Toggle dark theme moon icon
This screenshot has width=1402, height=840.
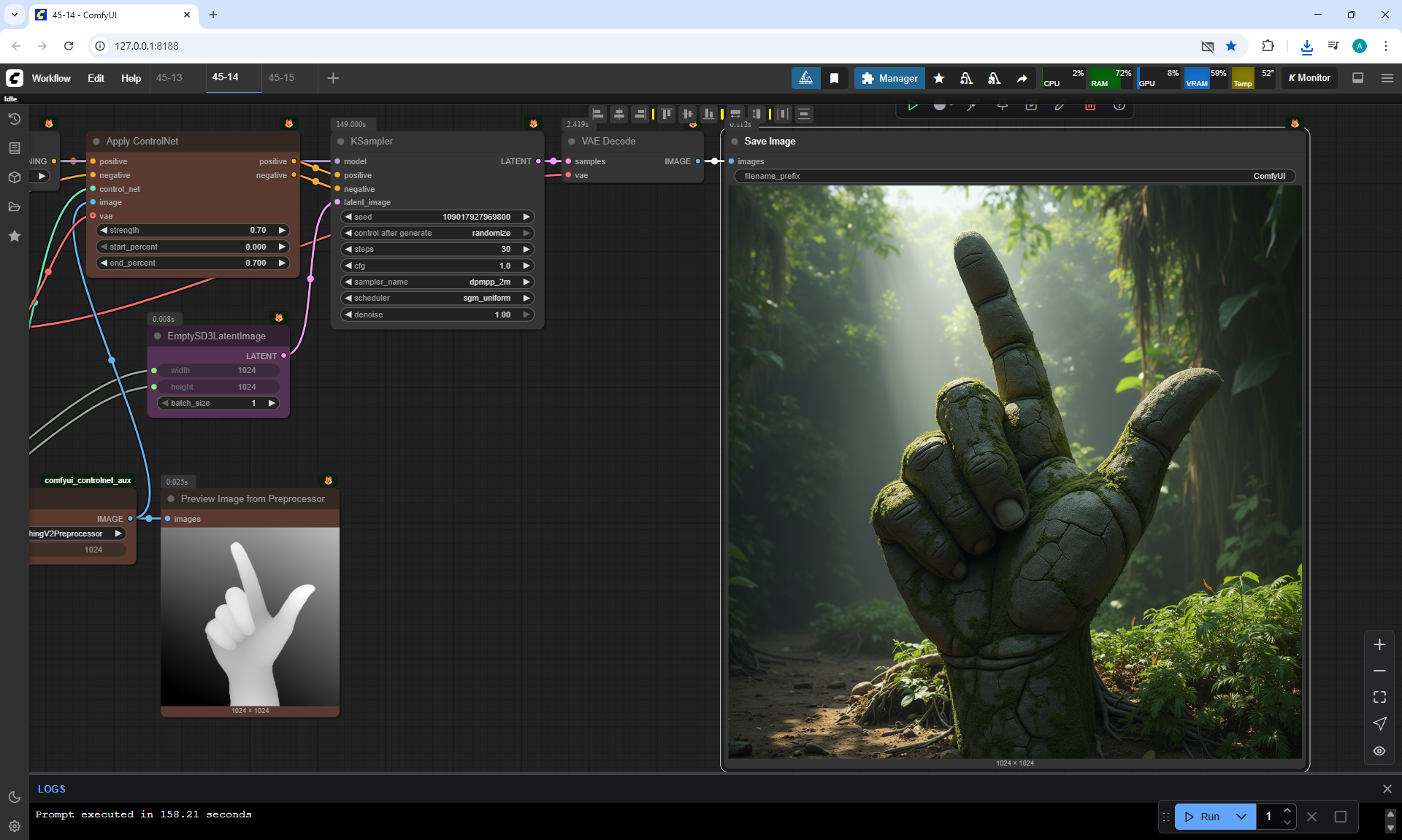pyautogui.click(x=14, y=797)
